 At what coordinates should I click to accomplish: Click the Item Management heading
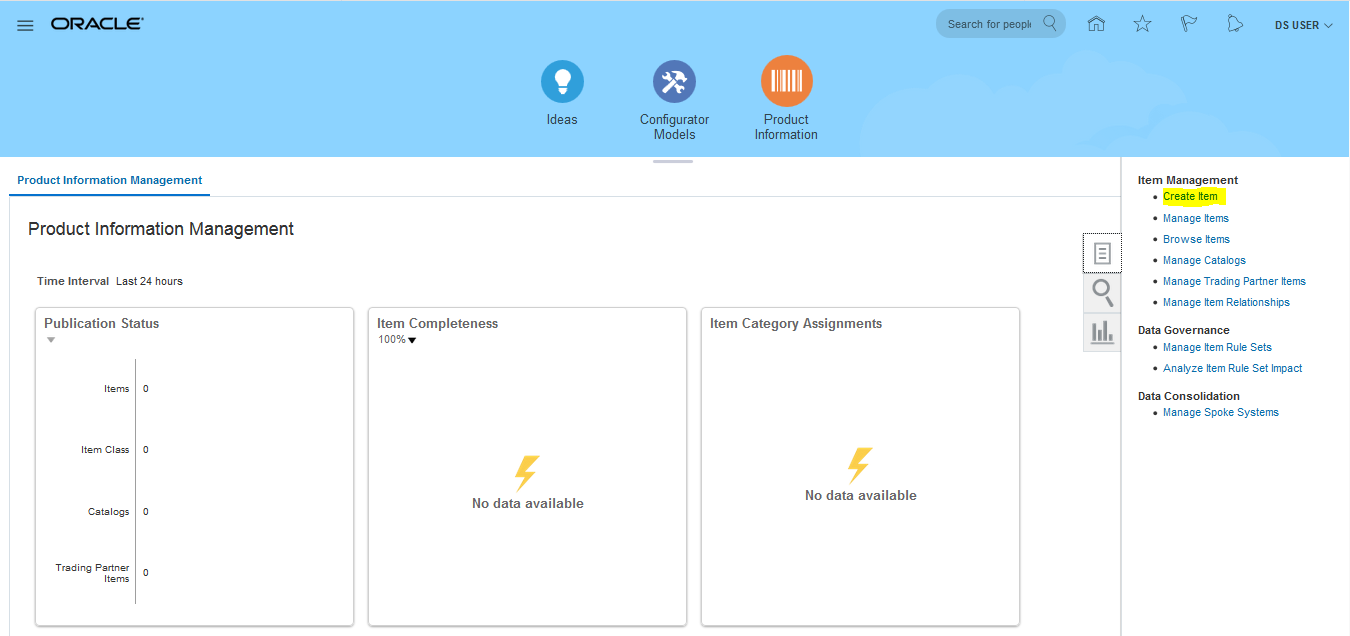point(1188,180)
